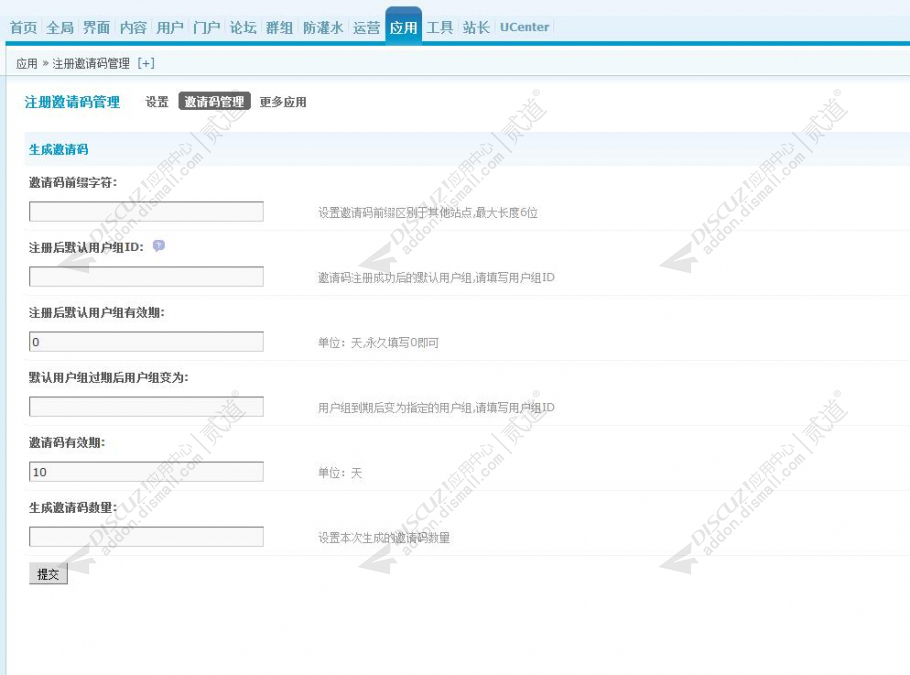Focus the 注册后默认用户组有效期 input showing 0
Image resolution: width=910 pixels, height=675 pixels.
[x=146, y=341]
